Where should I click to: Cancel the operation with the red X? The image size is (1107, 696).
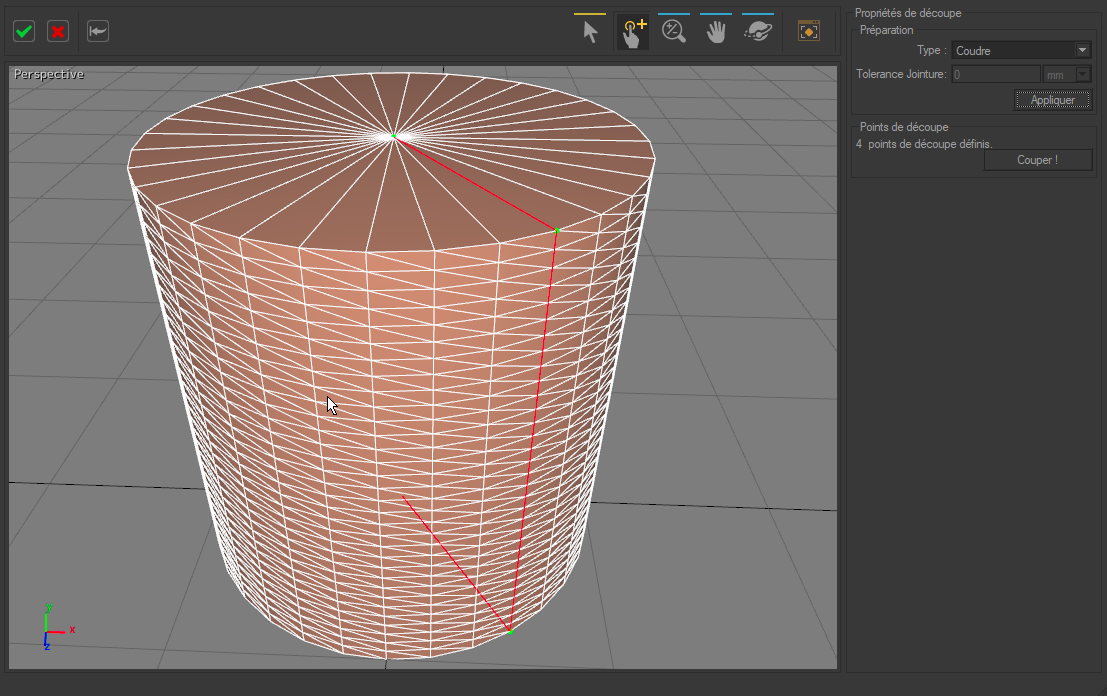click(x=58, y=31)
